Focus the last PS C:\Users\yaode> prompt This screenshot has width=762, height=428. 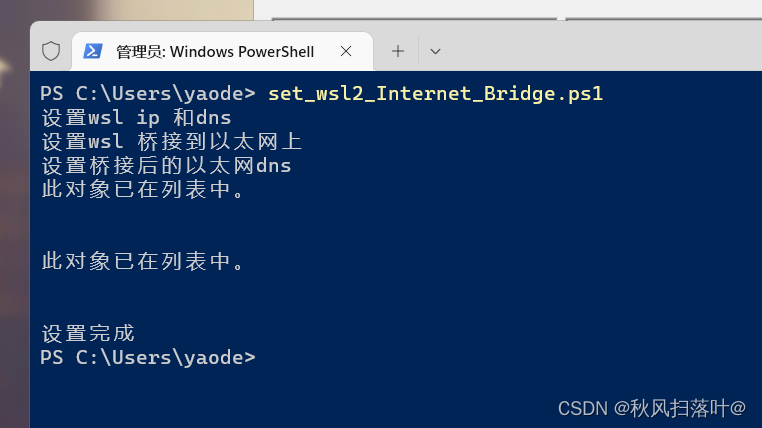pos(148,357)
